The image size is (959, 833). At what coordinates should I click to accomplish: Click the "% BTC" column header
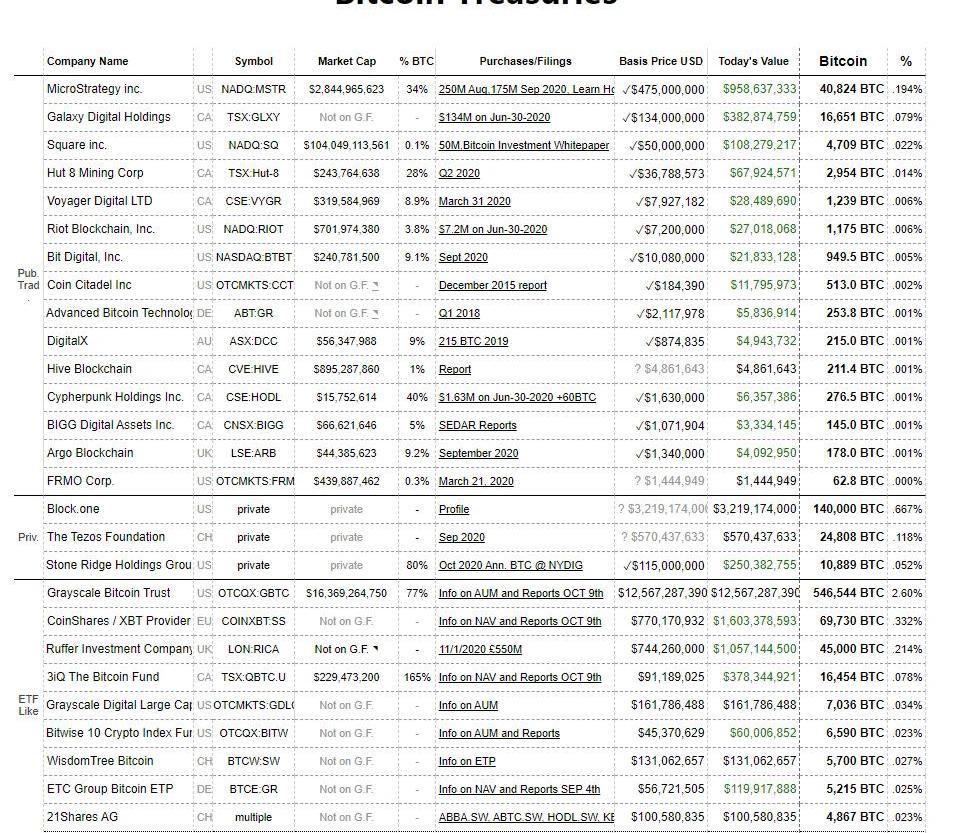417,61
